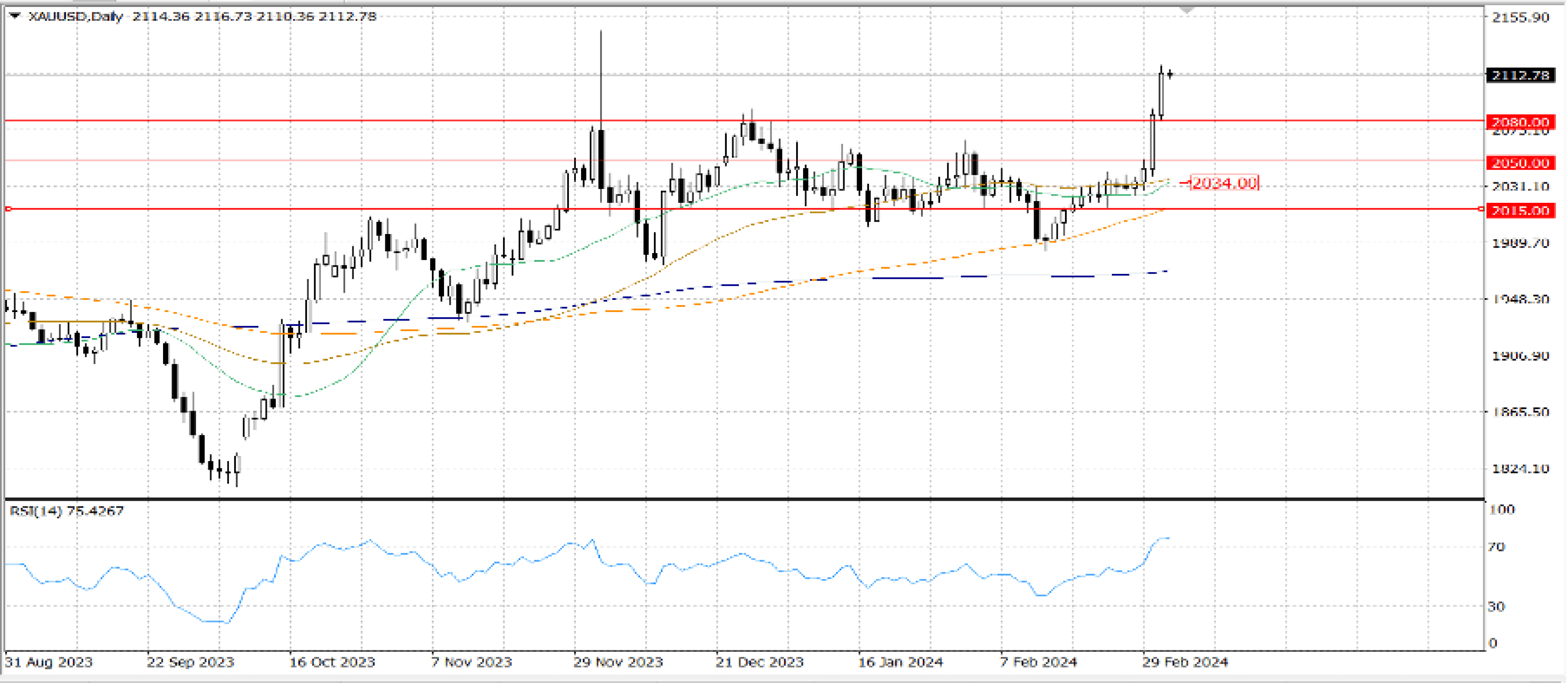Select the red 2015.00 price label

coord(1519,210)
